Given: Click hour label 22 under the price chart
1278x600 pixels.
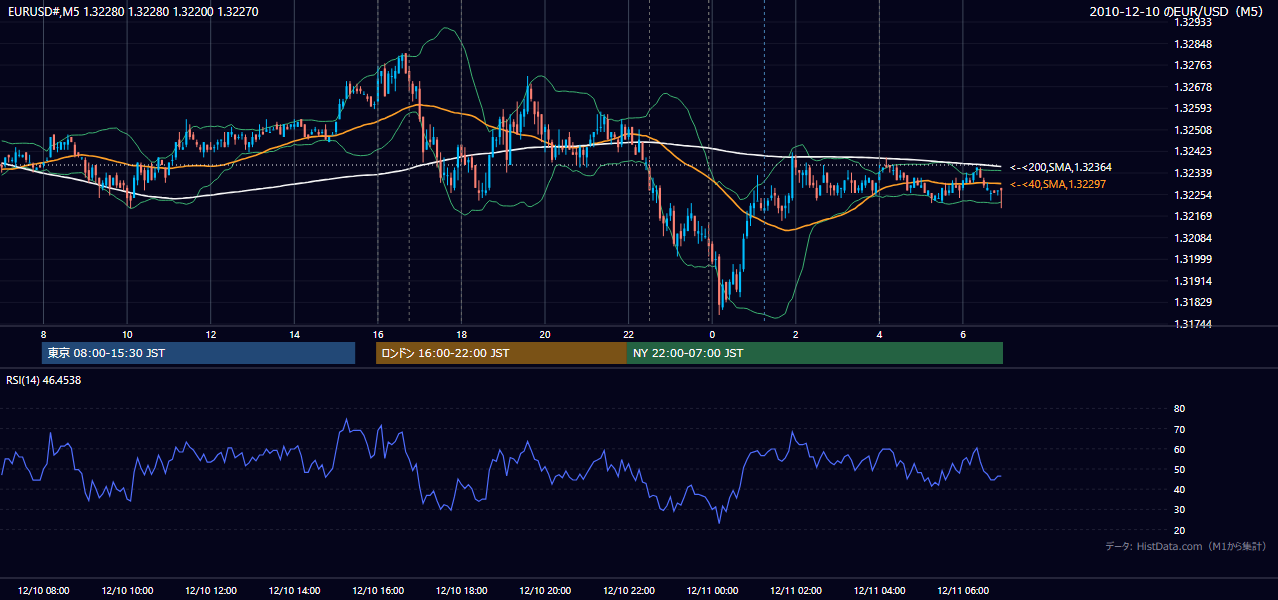Looking at the screenshot, I should 628,334.
